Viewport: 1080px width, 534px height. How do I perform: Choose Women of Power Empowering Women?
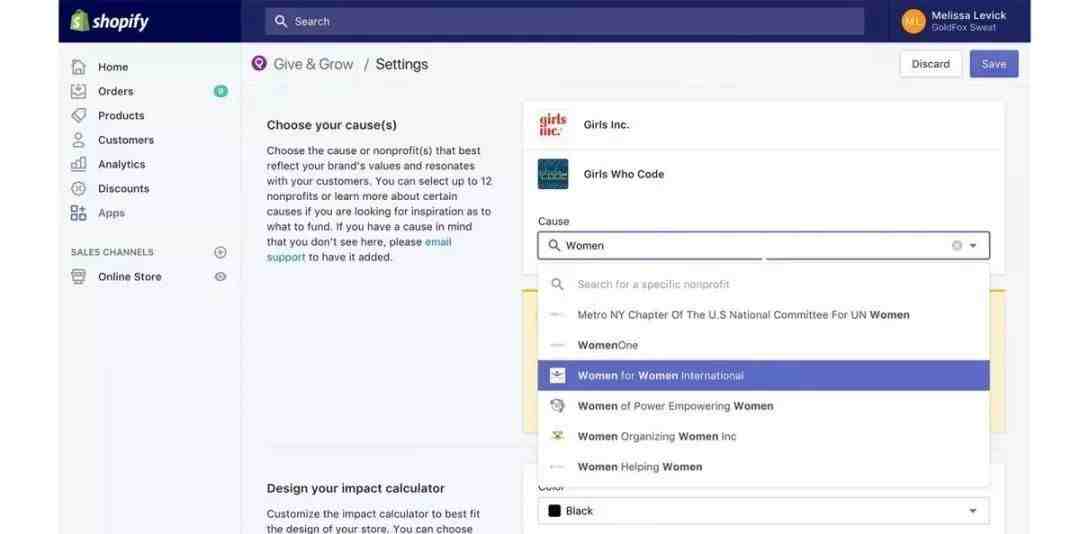pyautogui.click(x=763, y=406)
